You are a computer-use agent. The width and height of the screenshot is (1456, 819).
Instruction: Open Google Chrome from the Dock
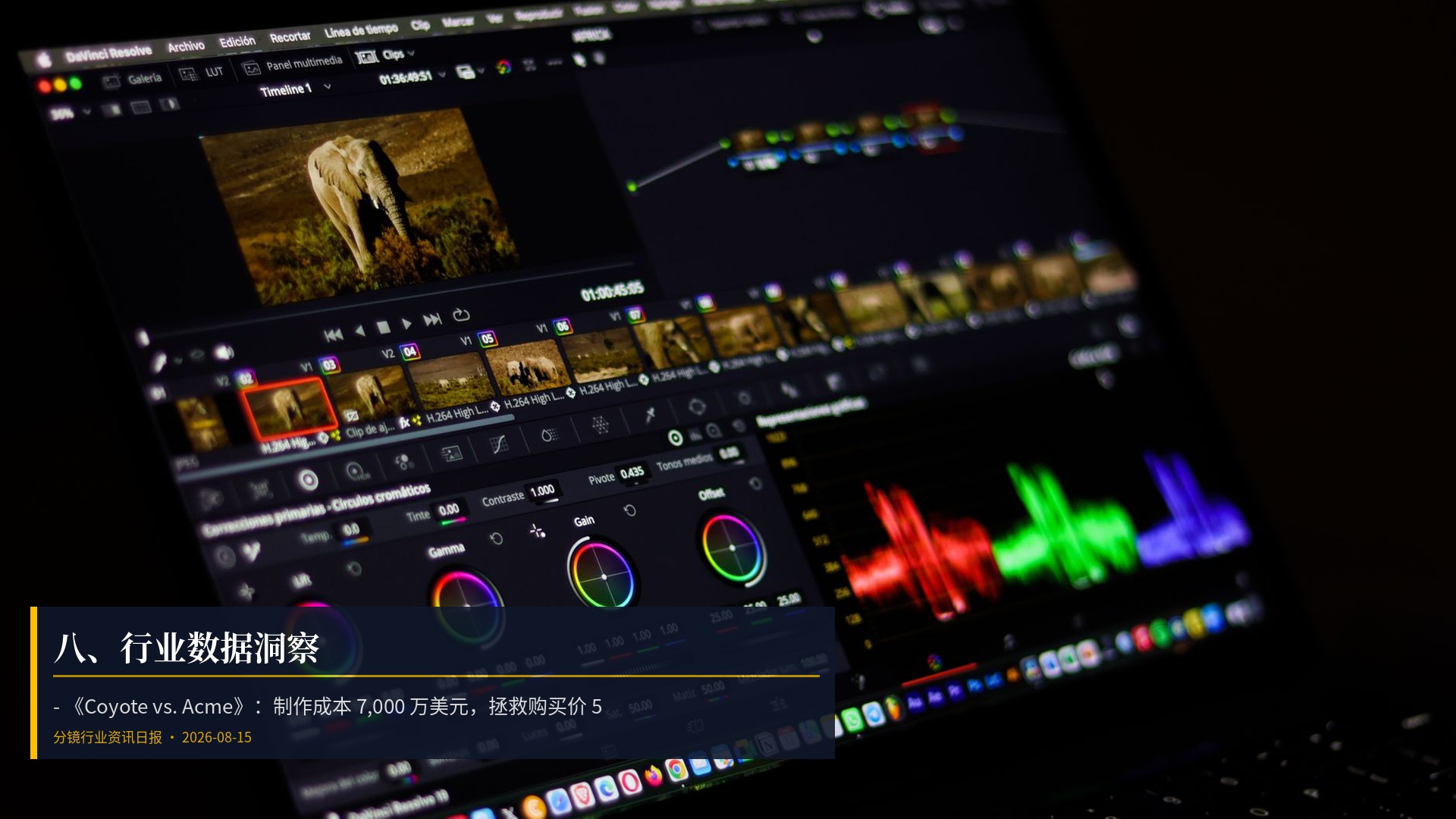tap(676, 771)
